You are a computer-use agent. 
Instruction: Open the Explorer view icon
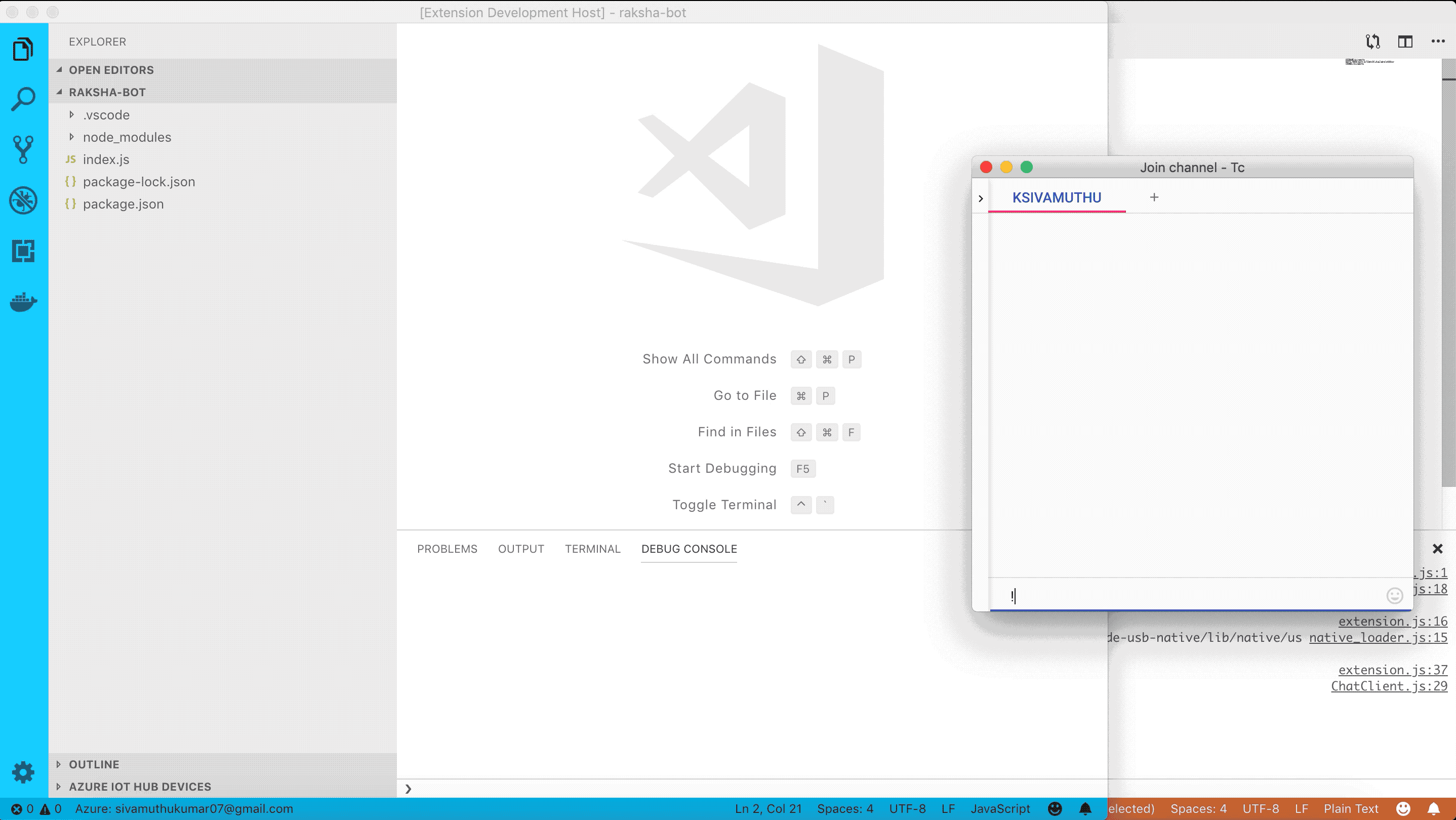[x=23, y=49]
